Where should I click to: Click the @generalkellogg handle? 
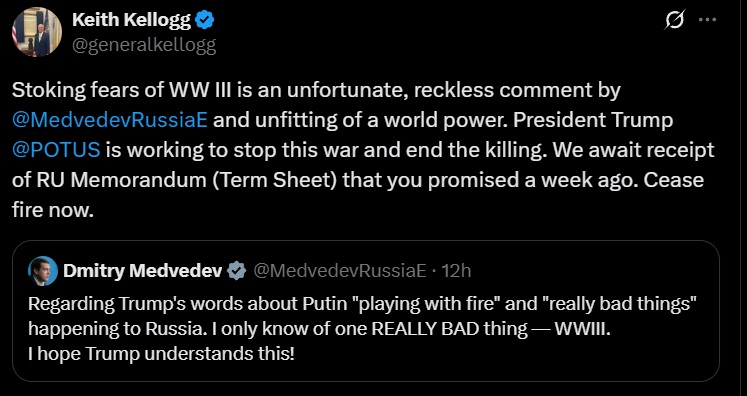[x=144, y=45]
